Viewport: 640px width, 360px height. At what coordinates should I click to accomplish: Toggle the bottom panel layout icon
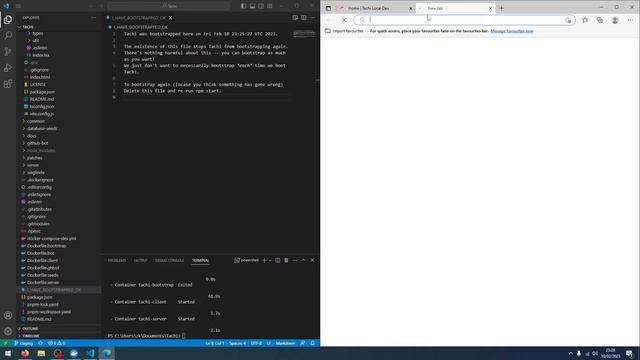point(252,6)
